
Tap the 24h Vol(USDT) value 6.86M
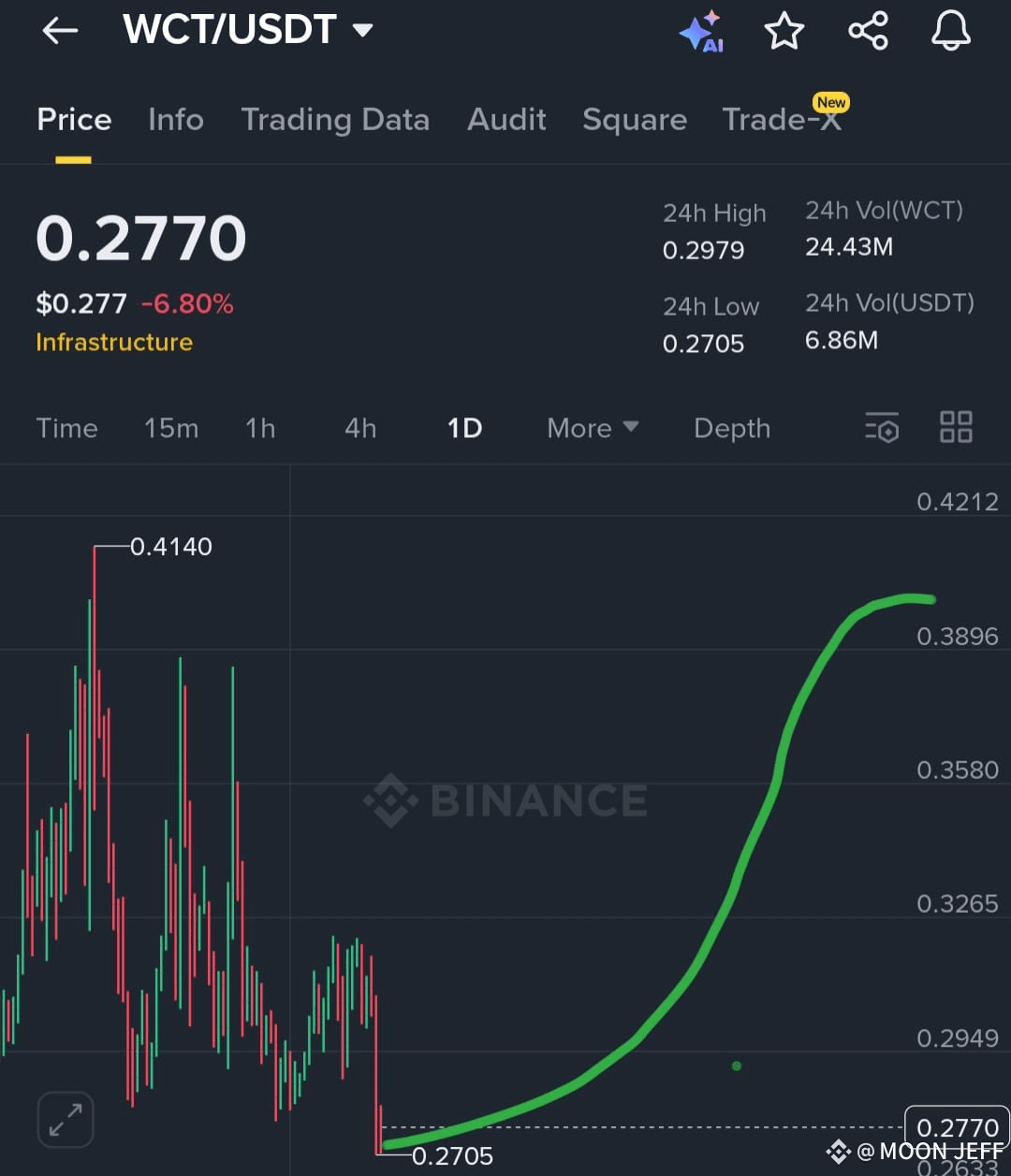pyautogui.click(x=842, y=340)
